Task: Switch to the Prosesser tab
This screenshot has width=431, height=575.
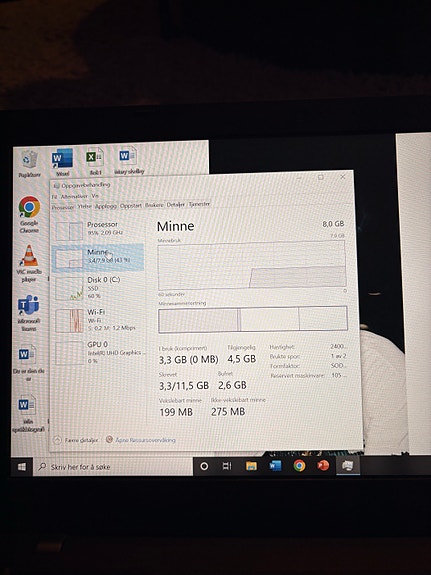Action: pyautogui.click(x=63, y=207)
